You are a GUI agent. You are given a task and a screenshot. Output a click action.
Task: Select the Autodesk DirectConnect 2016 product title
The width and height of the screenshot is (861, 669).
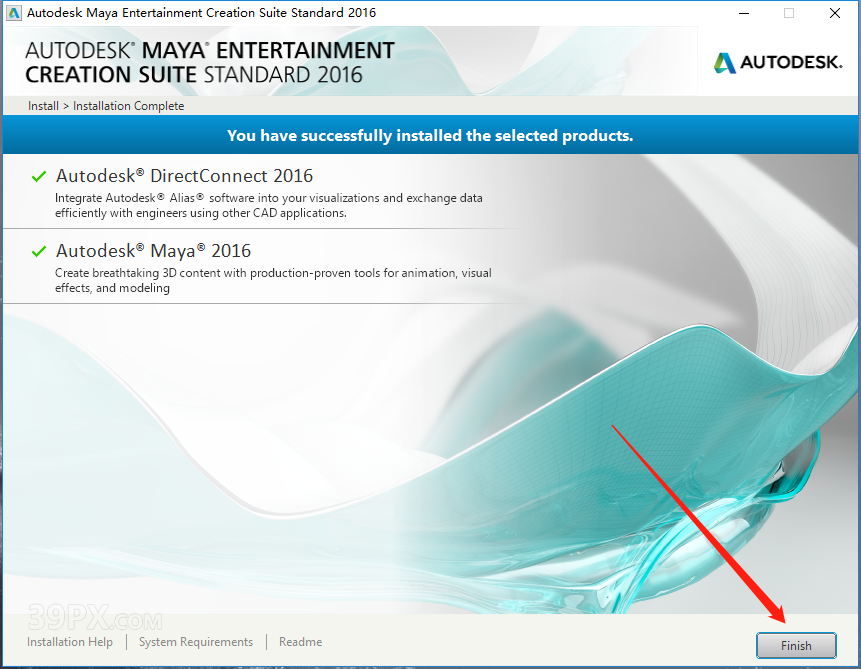(184, 176)
